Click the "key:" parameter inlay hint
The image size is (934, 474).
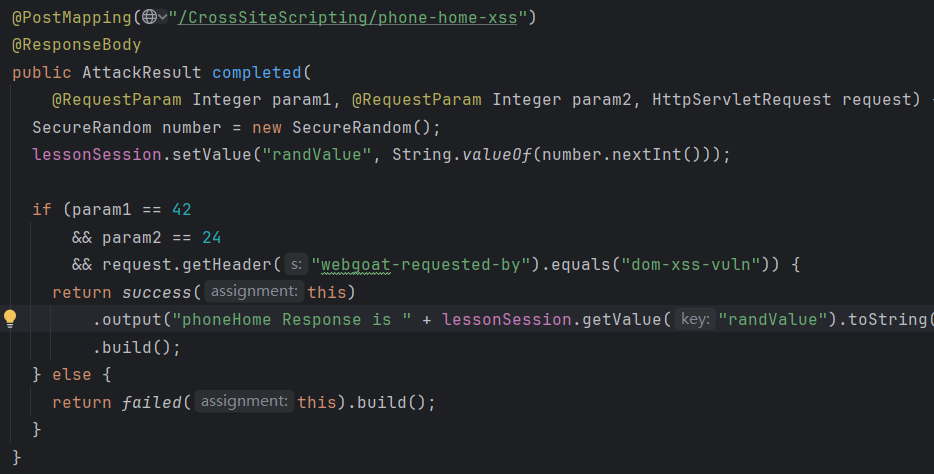[x=693, y=320]
